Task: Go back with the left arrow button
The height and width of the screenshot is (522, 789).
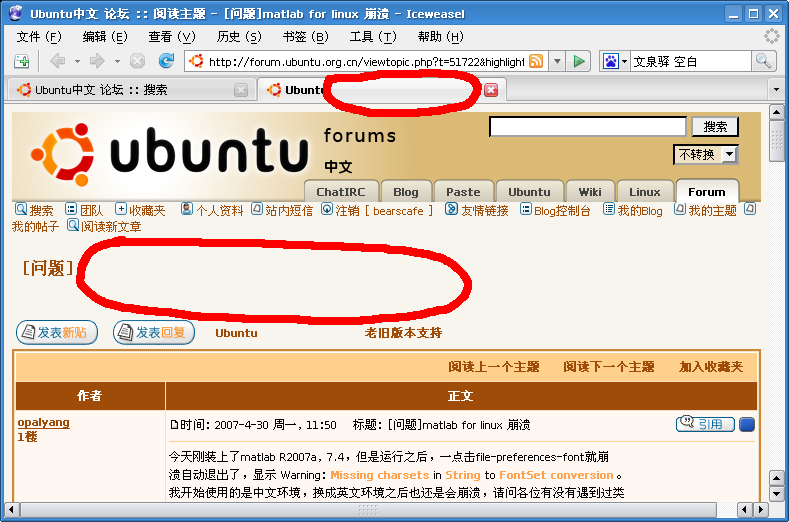Action: (58, 61)
